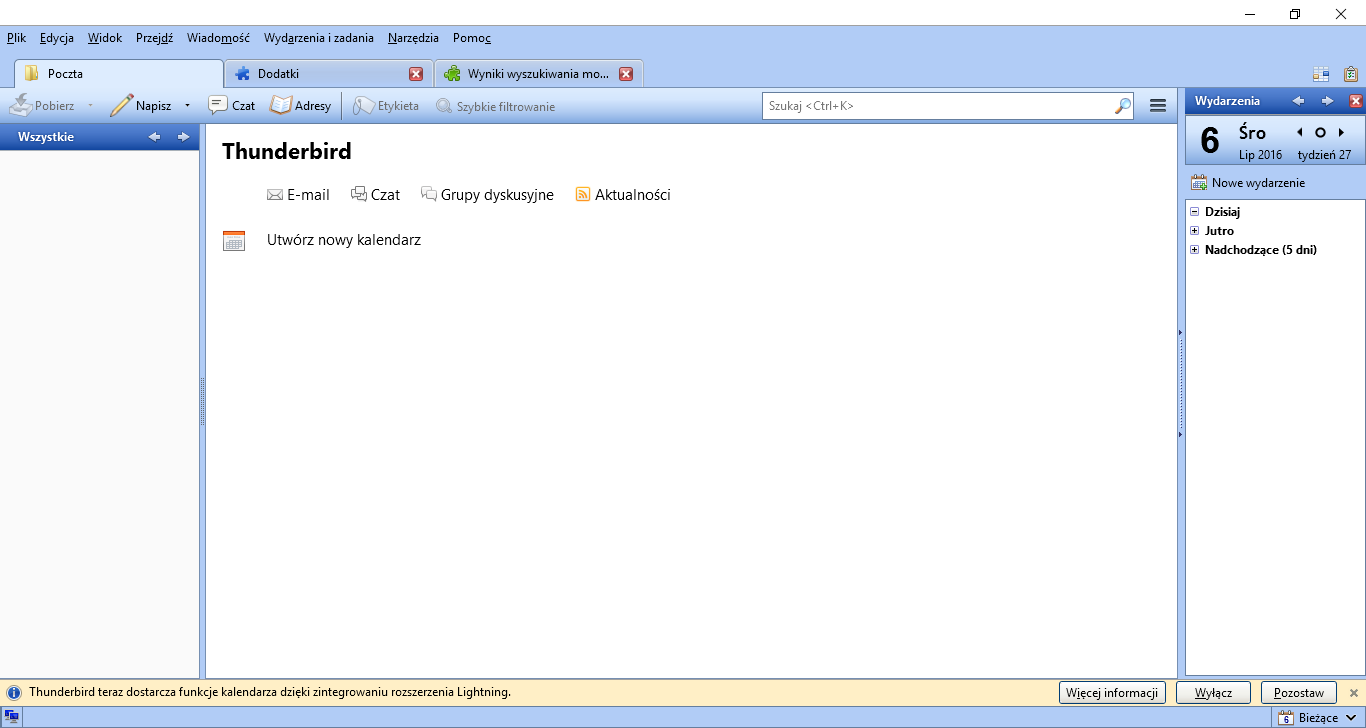Open the dropdown arrow next to Napisz

[x=187, y=105]
